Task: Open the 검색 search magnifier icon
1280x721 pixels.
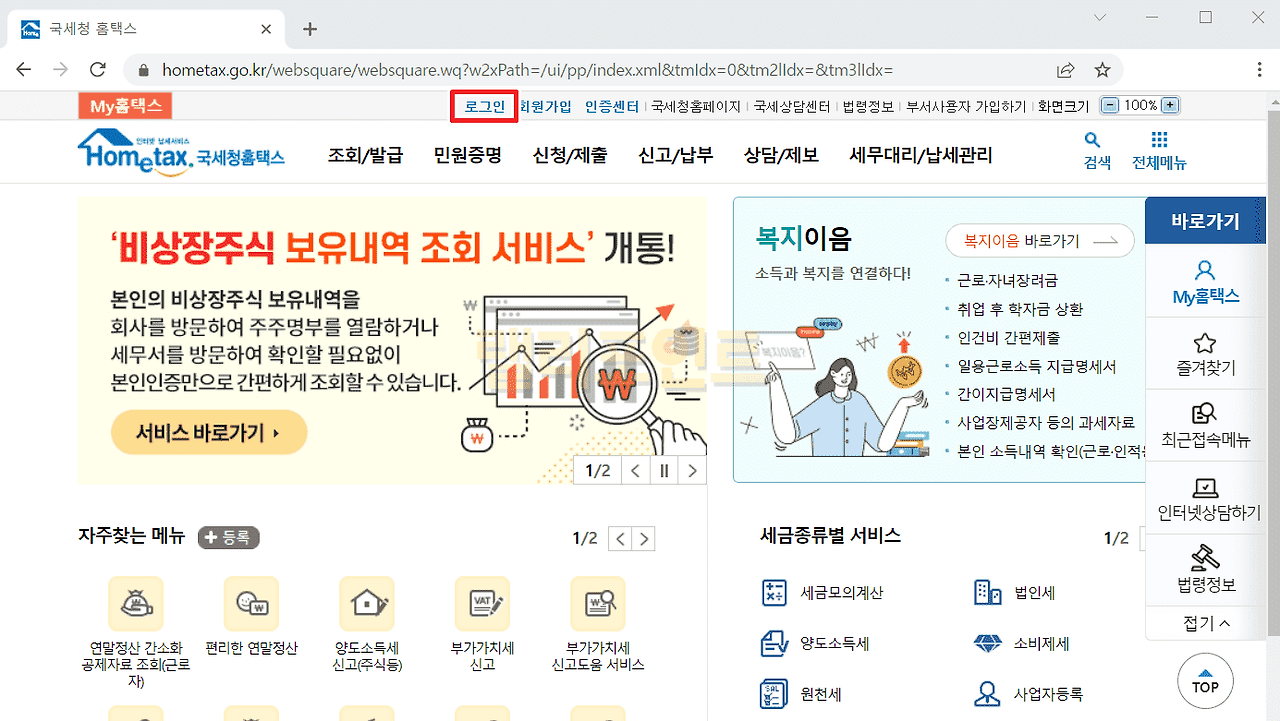Action: pos(1093,141)
